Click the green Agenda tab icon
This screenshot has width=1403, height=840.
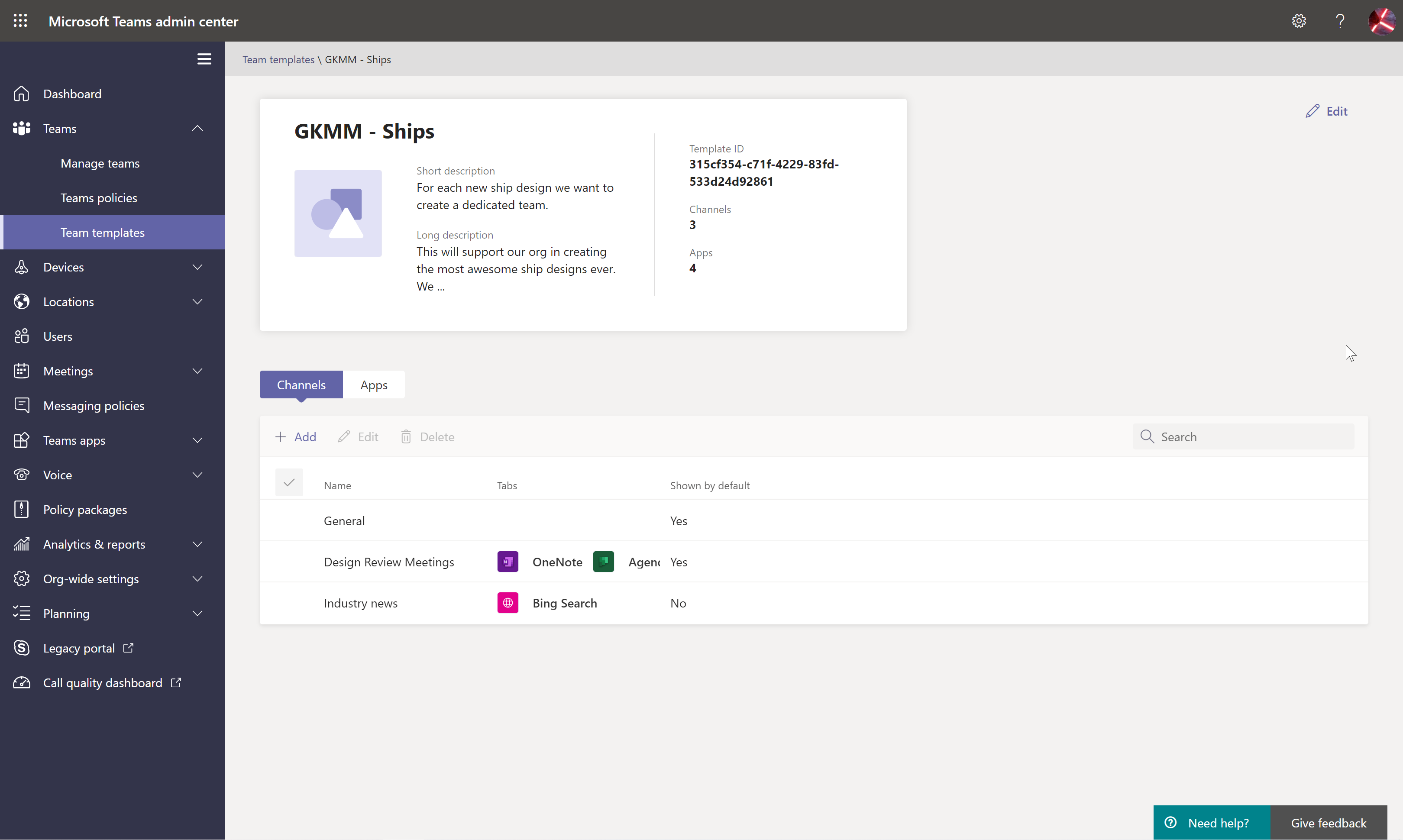click(603, 562)
